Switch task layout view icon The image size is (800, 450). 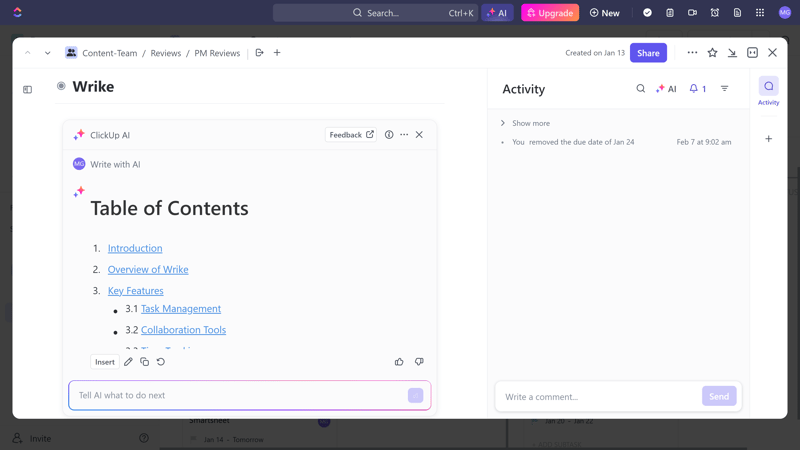pyautogui.click(x=752, y=53)
